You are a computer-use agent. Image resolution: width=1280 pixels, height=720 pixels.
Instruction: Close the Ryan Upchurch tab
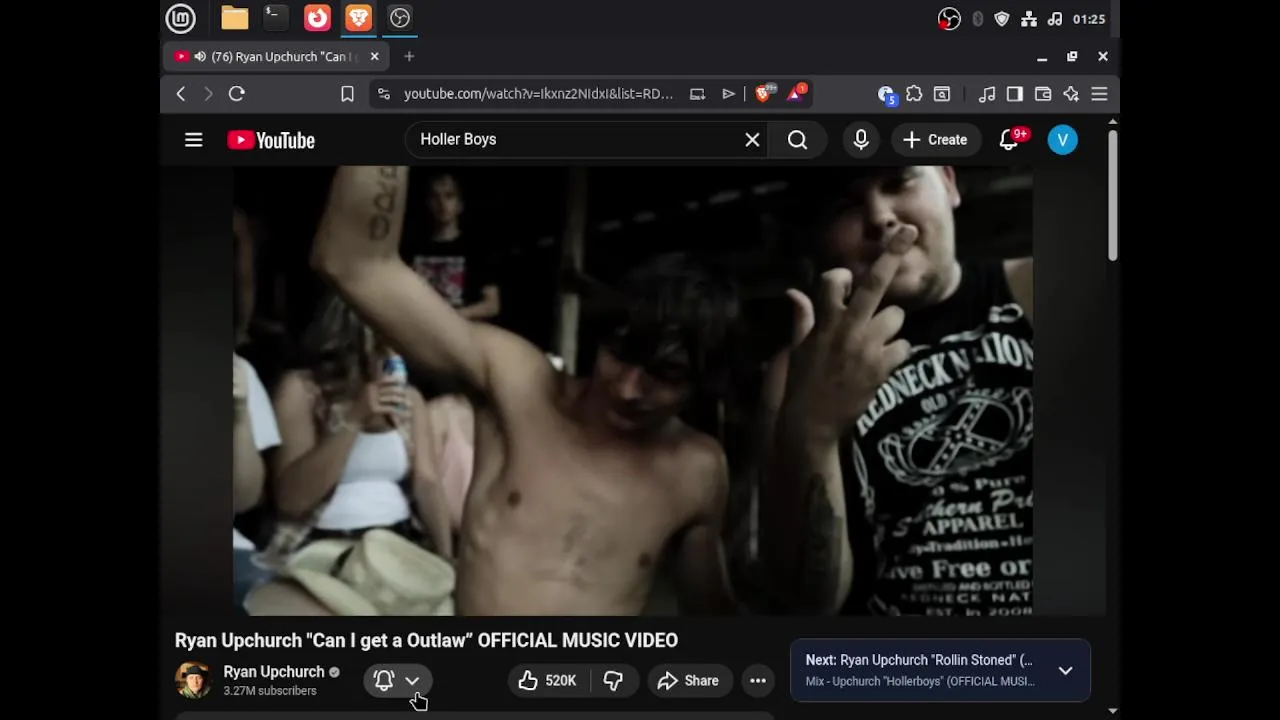[x=374, y=57]
